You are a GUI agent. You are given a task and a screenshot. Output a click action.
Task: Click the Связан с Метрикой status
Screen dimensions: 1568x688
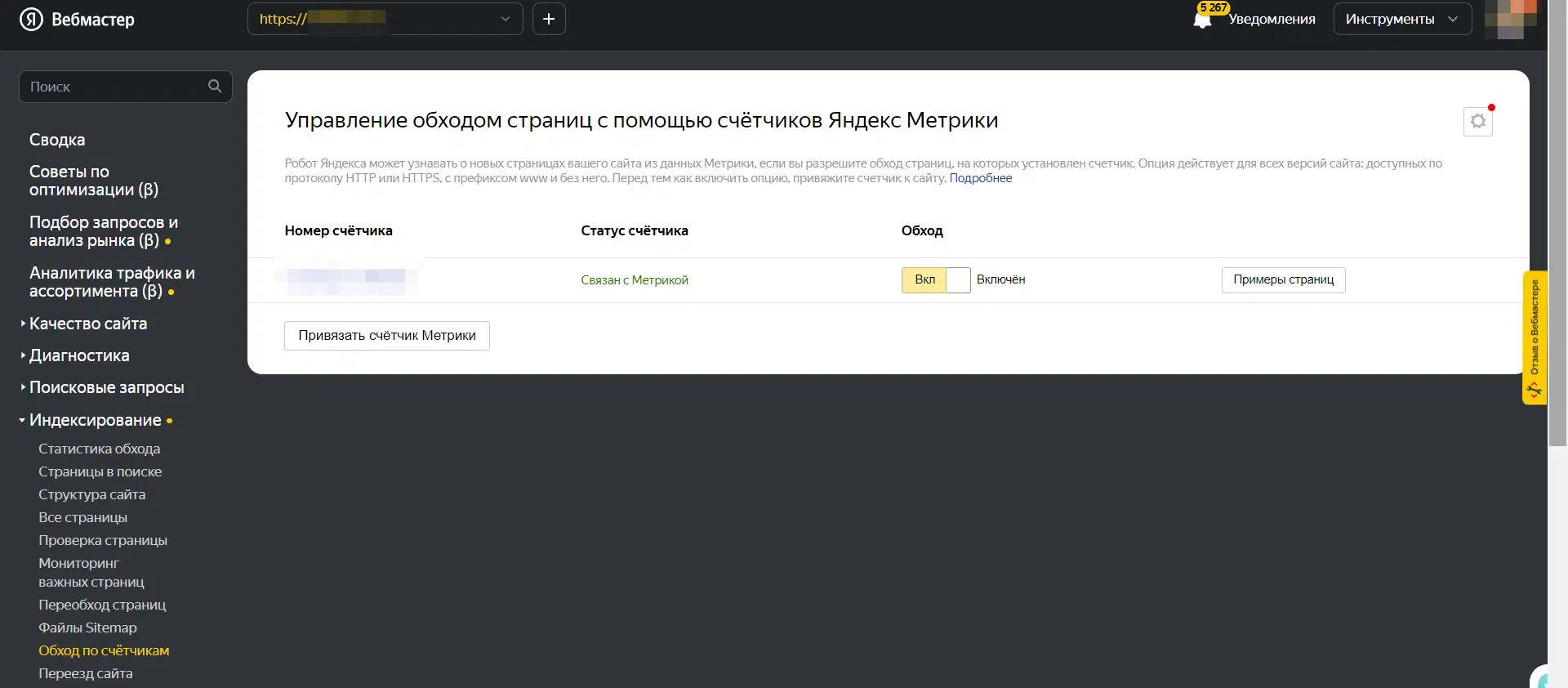pos(635,280)
